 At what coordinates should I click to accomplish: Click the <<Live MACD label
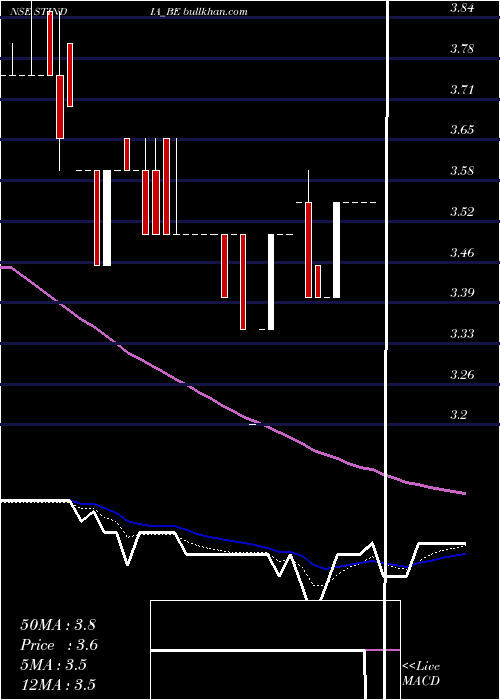point(421,674)
